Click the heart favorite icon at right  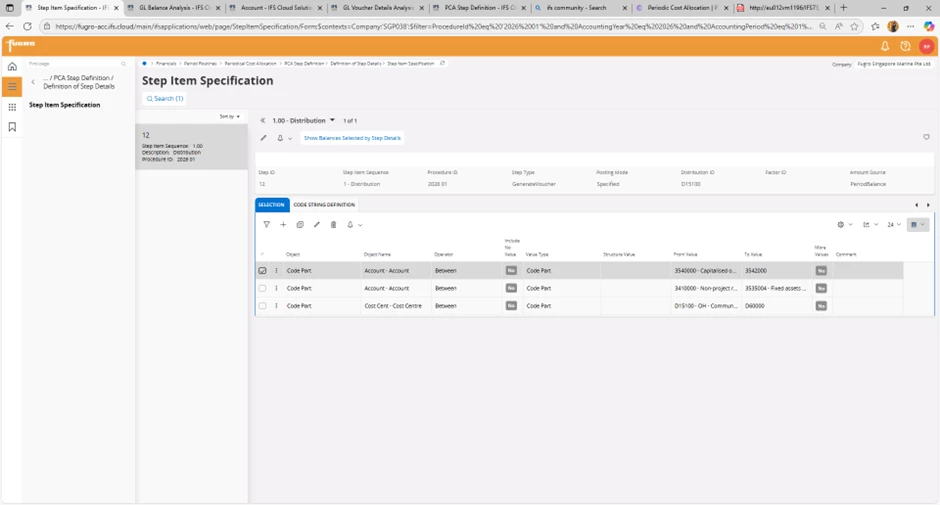tap(926, 138)
